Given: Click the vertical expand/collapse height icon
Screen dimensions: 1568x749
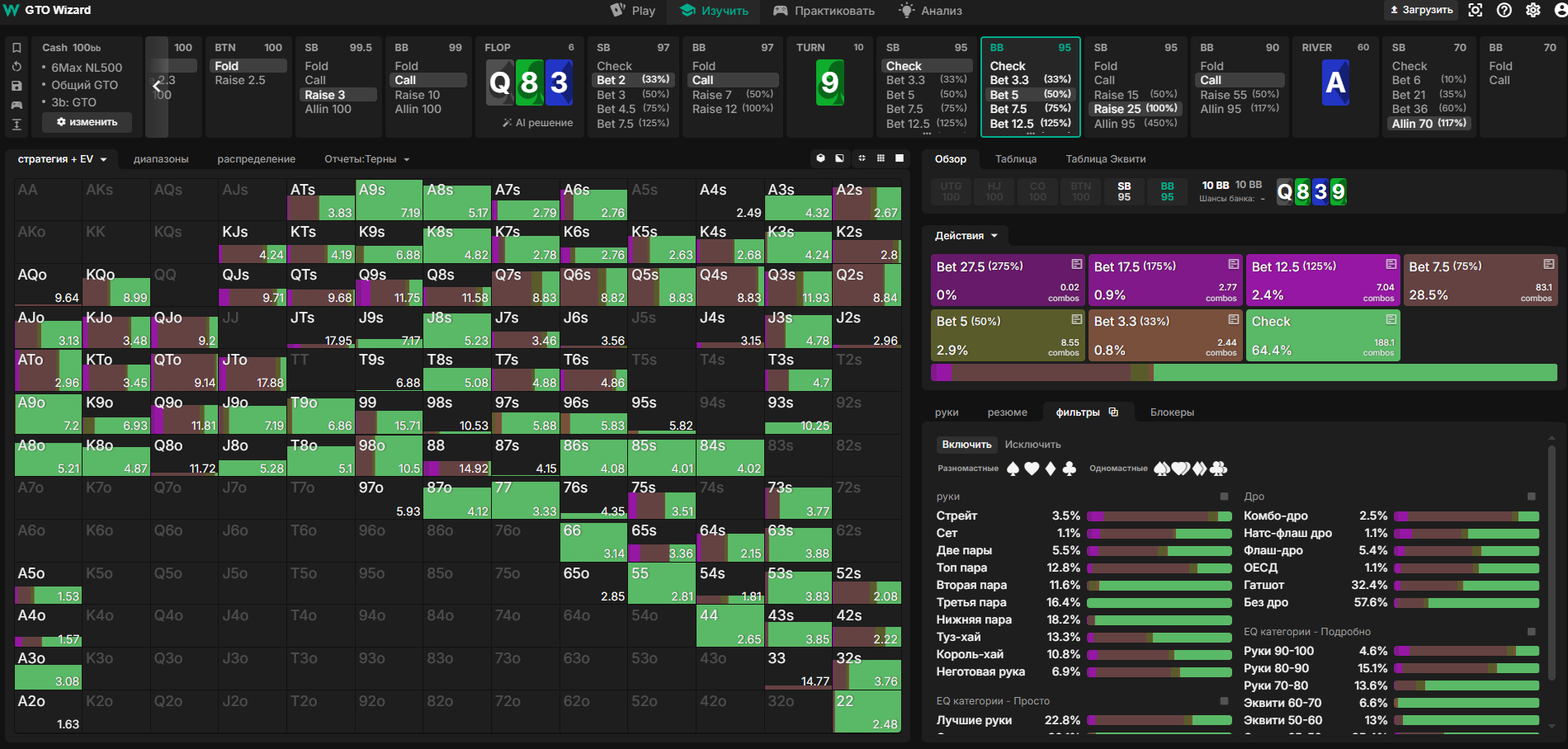Looking at the screenshot, I should tap(17, 125).
